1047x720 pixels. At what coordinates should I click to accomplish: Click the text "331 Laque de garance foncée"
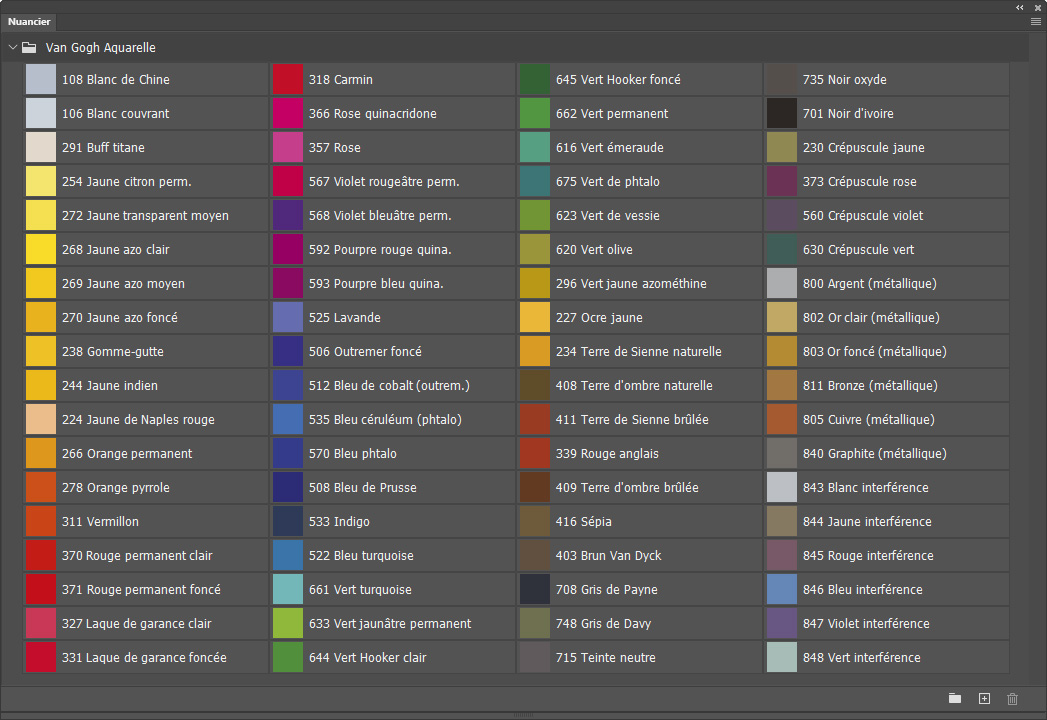[x=144, y=657]
